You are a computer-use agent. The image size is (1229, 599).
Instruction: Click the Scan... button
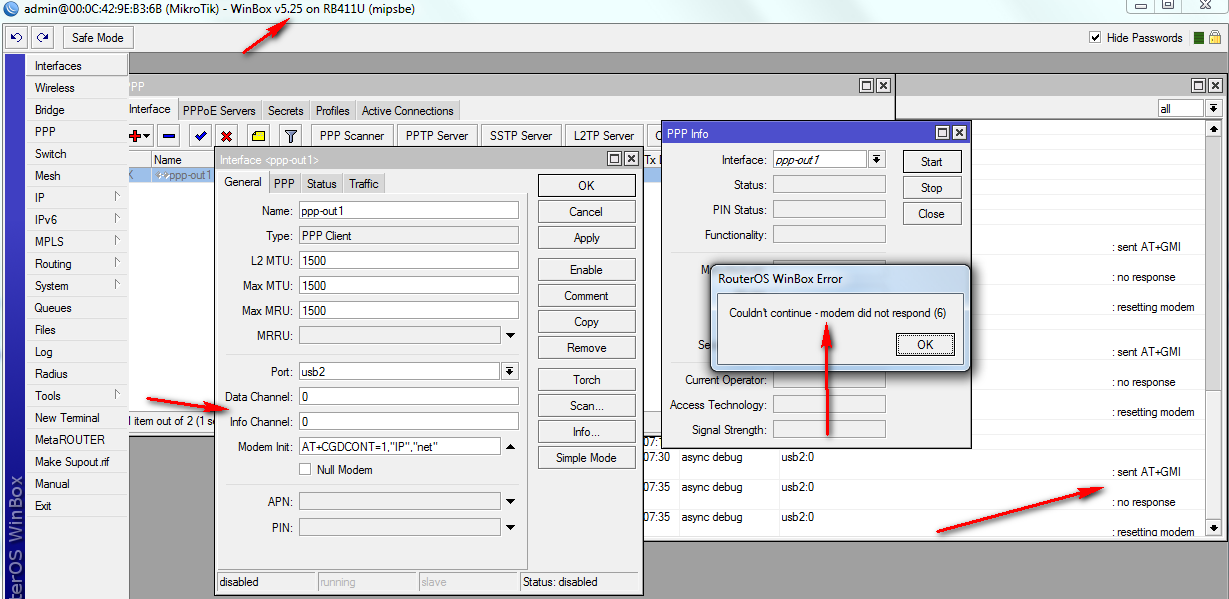pos(587,406)
